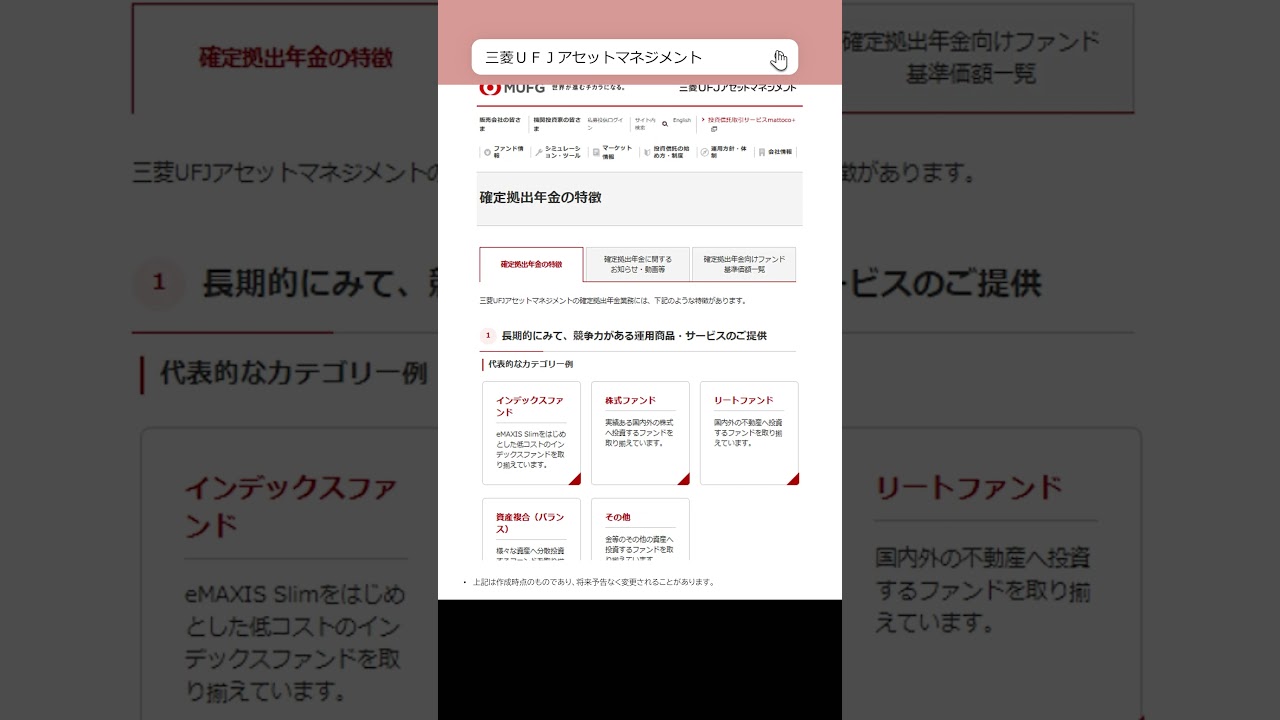Click the サイト内検索 label
1280x720 pixels.
pos(645,124)
